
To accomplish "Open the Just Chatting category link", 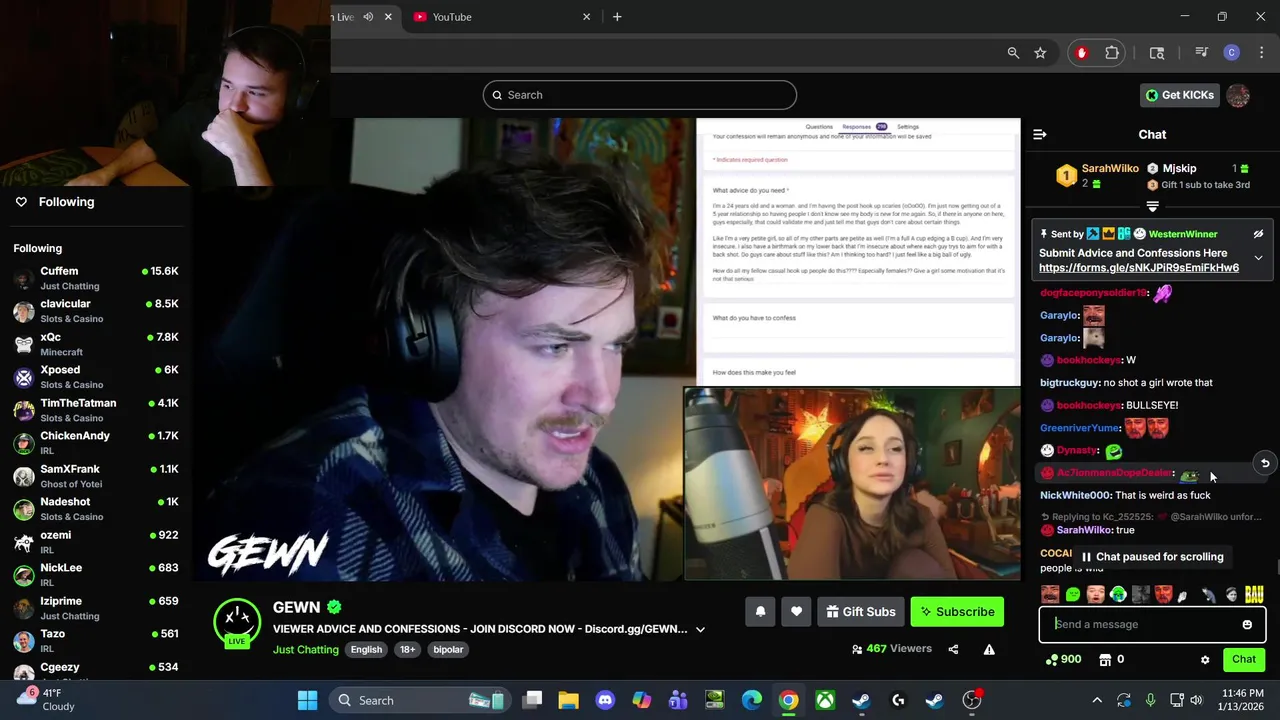I will click(306, 649).
